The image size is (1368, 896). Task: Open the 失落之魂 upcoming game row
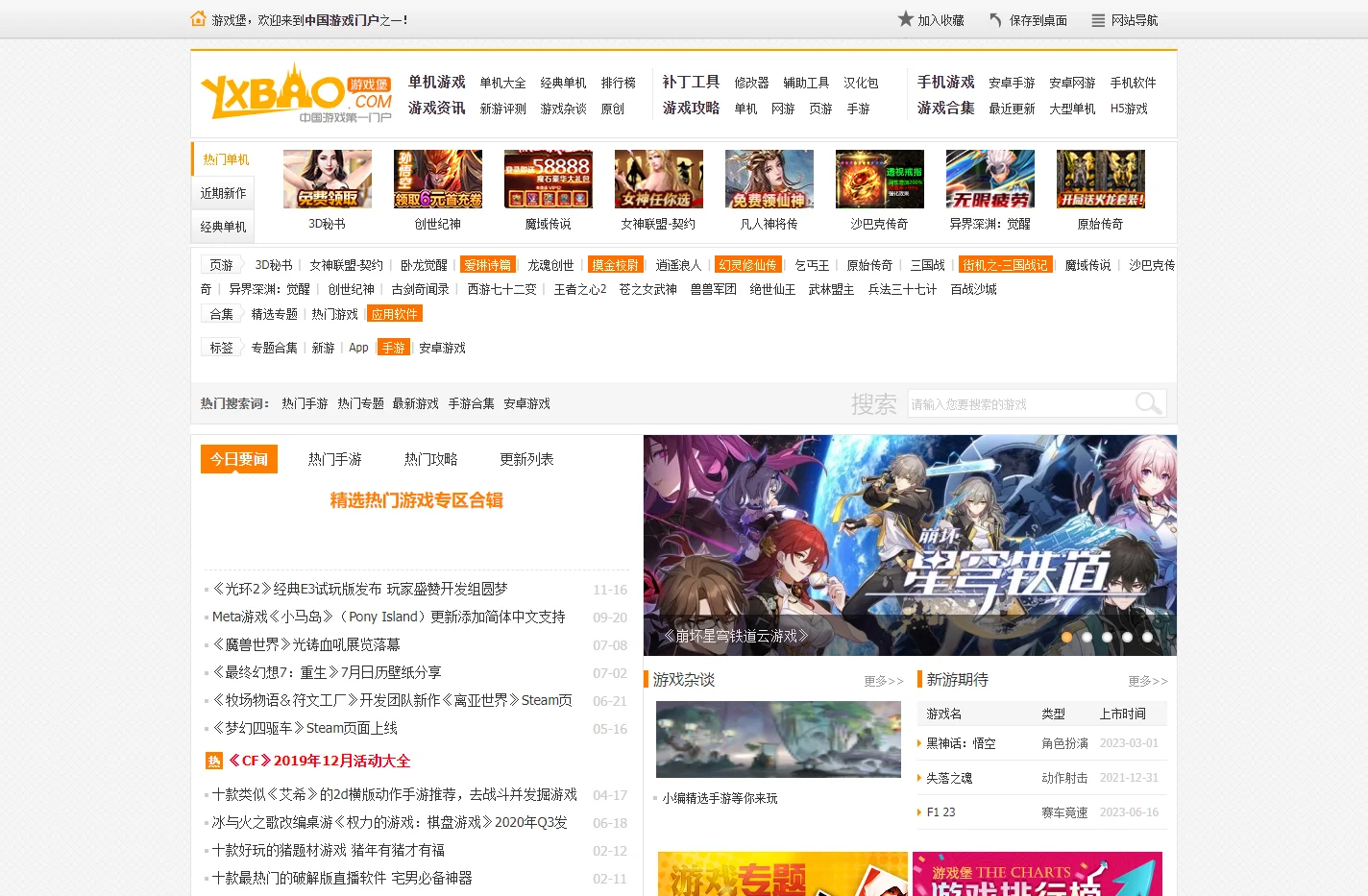point(1042,778)
